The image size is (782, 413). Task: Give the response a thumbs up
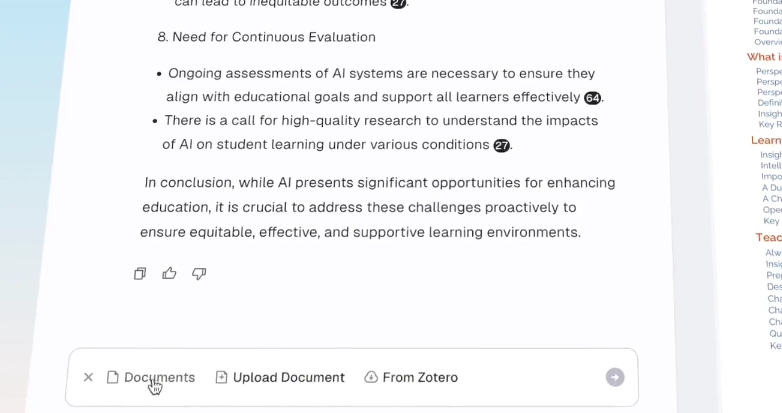point(170,273)
